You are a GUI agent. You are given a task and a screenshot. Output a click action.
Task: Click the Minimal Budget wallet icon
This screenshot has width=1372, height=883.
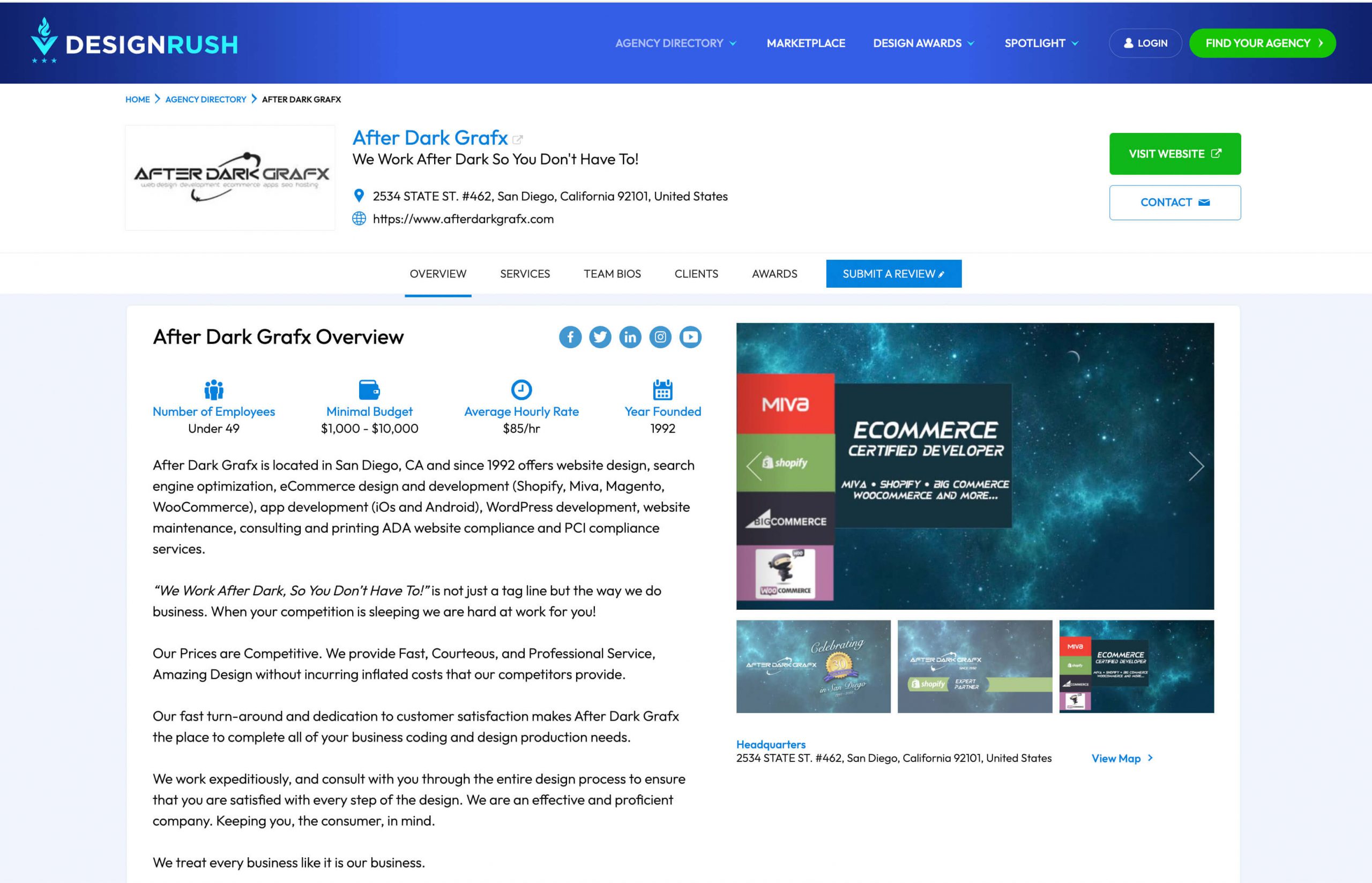tap(369, 390)
